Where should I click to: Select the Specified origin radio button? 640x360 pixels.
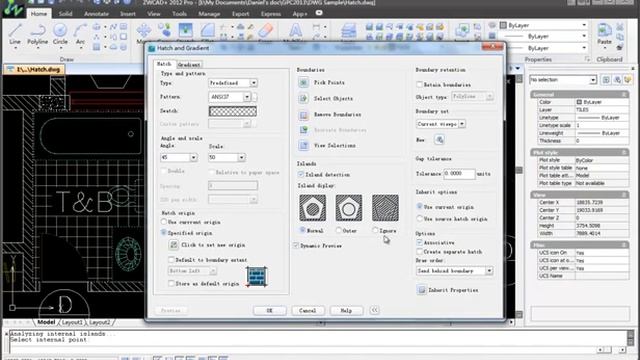164,233
